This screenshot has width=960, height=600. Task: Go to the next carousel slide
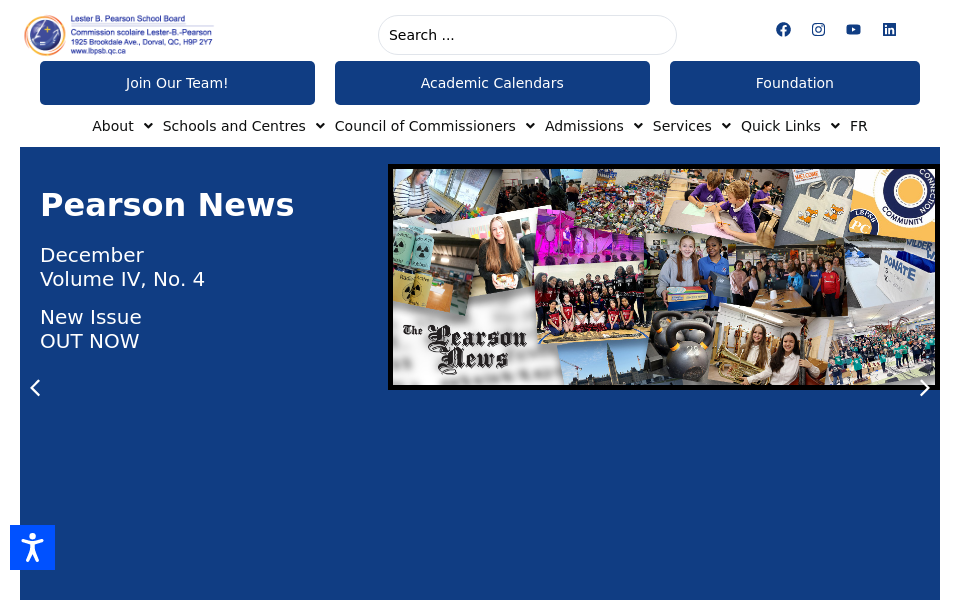(x=924, y=387)
